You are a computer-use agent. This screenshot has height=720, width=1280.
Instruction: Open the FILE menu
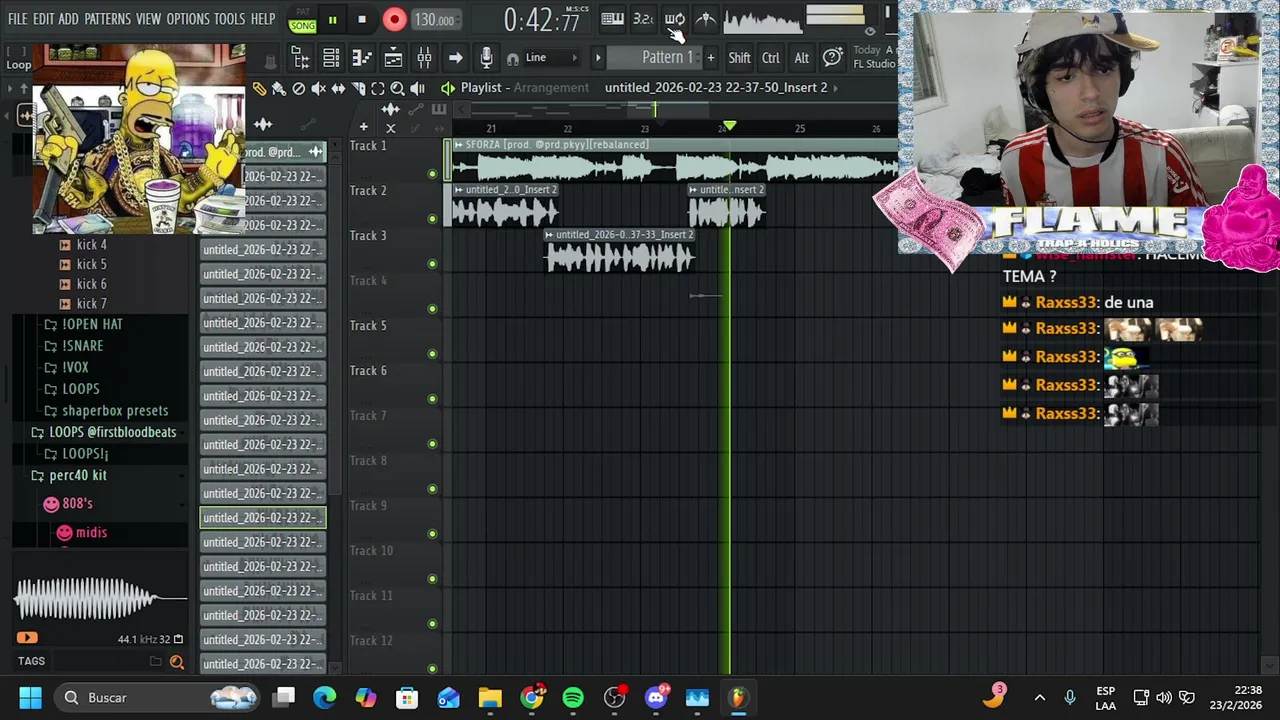(18, 19)
